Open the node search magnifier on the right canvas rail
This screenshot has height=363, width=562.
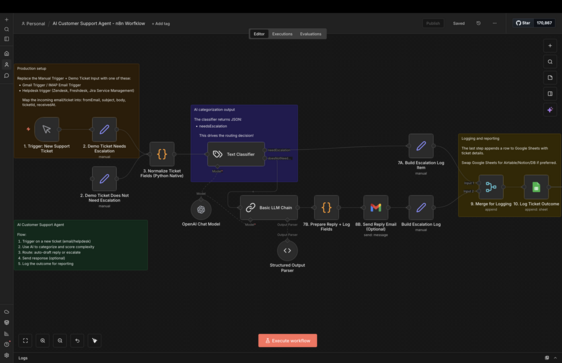pyautogui.click(x=550, y=62)
